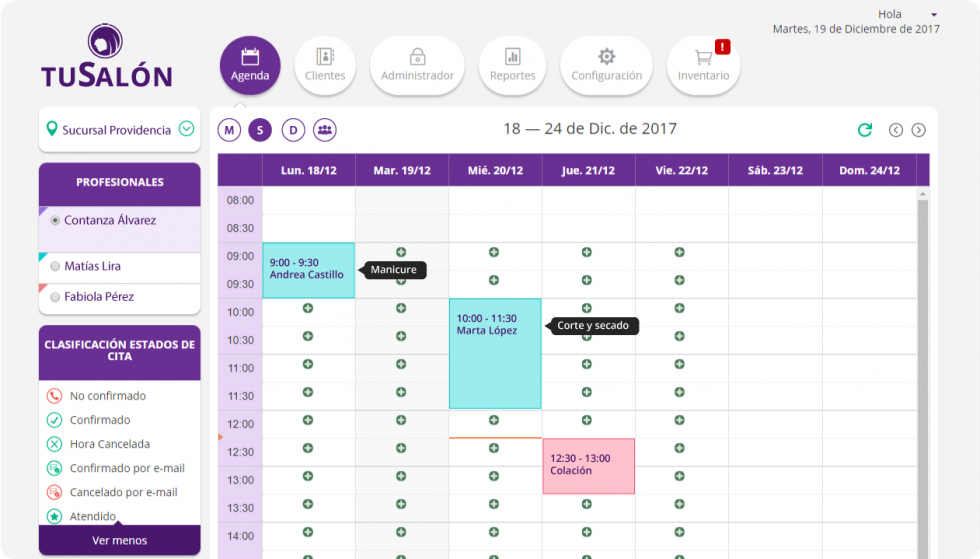Viewport: 980px width, 559px height.
Task: Select the daily view D button
Action: (x=292, y=130)
